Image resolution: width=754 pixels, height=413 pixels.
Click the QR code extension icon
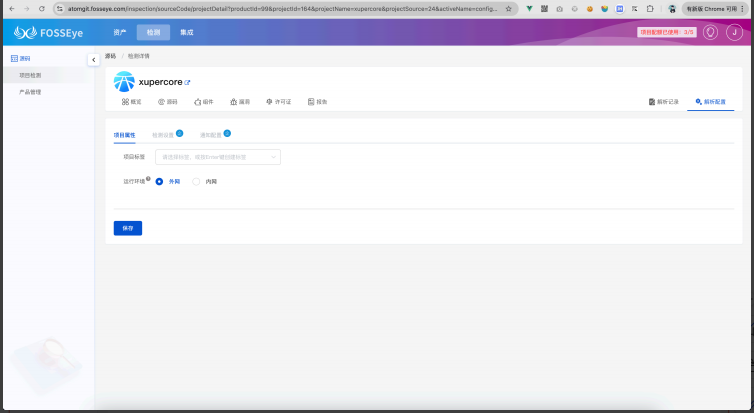(544, 9)
